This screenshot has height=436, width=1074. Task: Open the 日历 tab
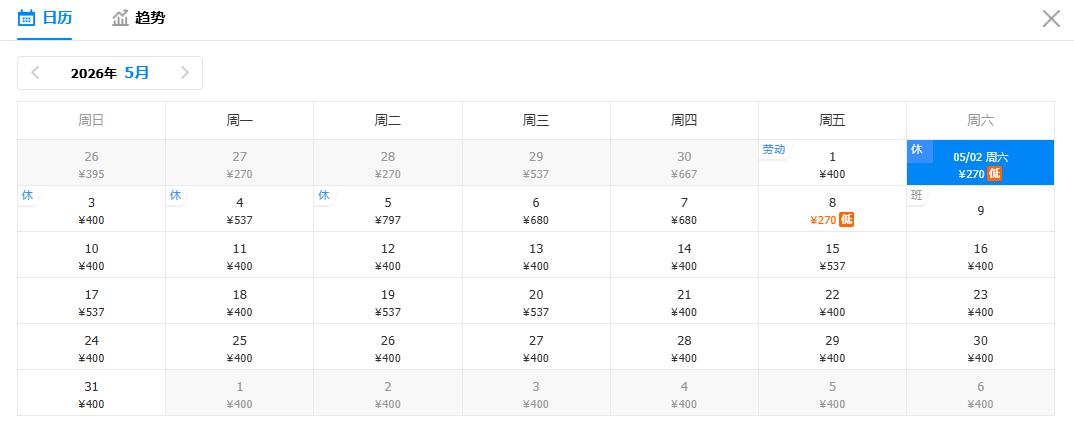(57, 18)
